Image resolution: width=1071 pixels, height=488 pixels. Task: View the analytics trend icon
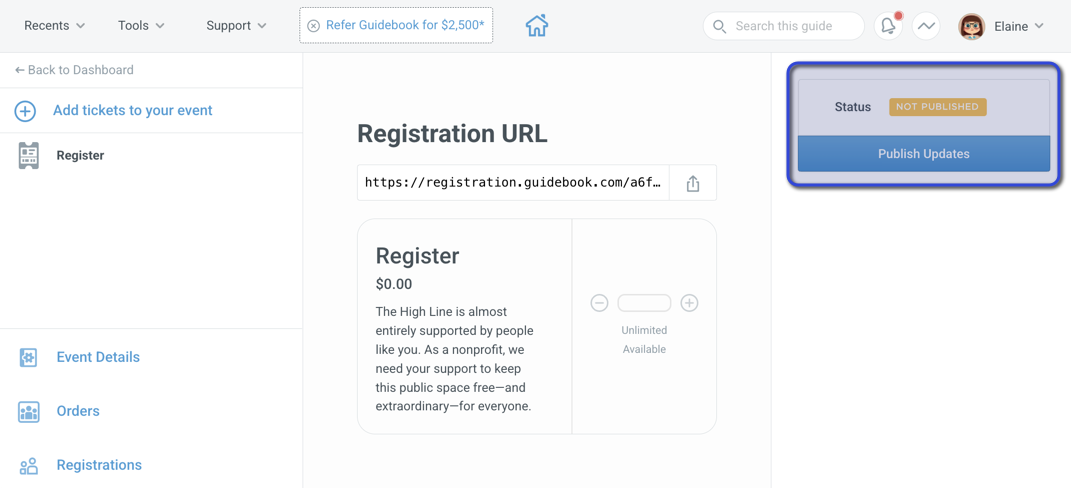pos(926,26)
